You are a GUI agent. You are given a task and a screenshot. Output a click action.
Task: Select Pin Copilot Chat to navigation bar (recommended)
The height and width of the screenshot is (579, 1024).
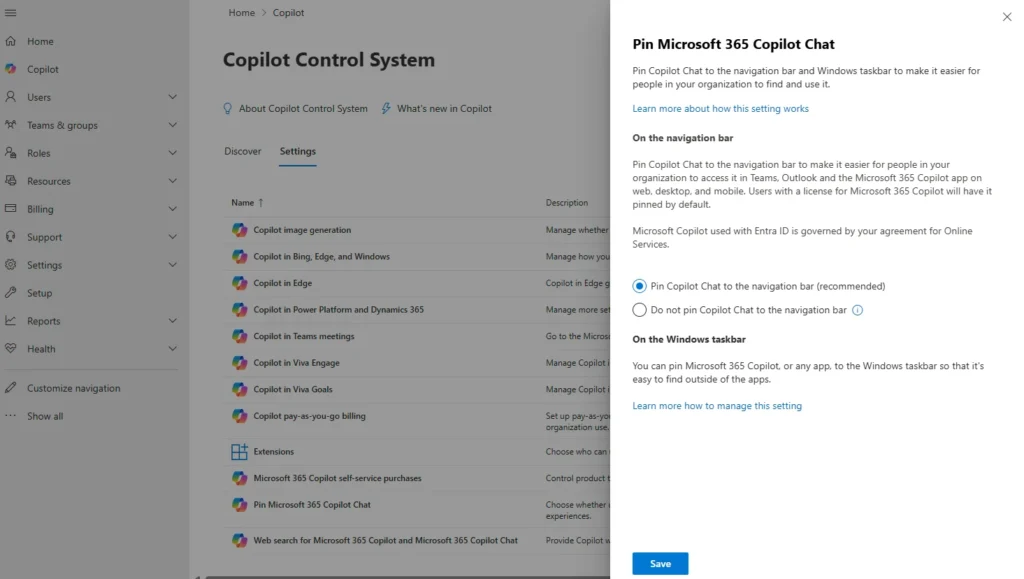coord(639,286)
